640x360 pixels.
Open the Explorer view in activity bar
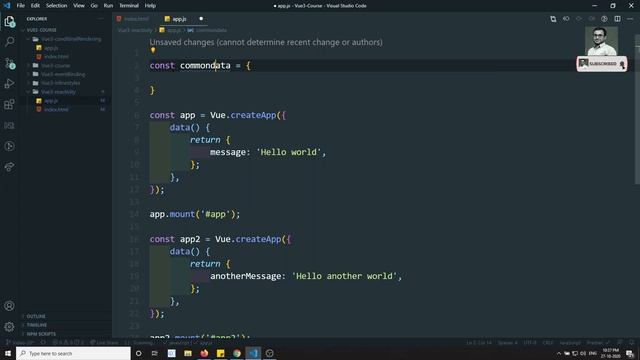(9, 21)
